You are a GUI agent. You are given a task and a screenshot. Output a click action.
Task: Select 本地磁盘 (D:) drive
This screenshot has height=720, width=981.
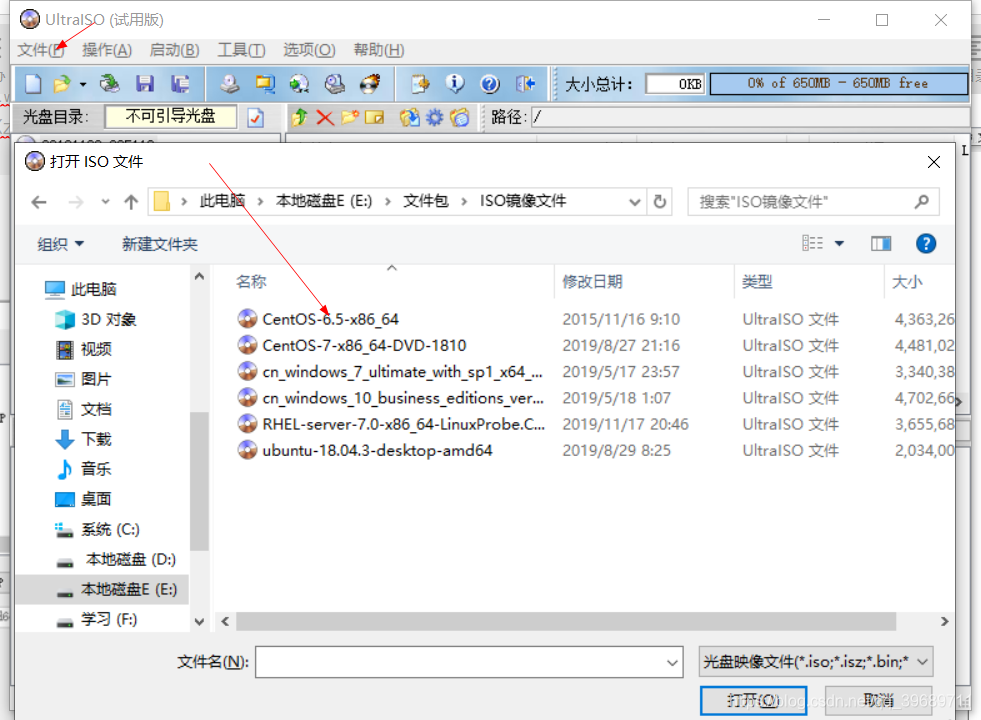116,559
